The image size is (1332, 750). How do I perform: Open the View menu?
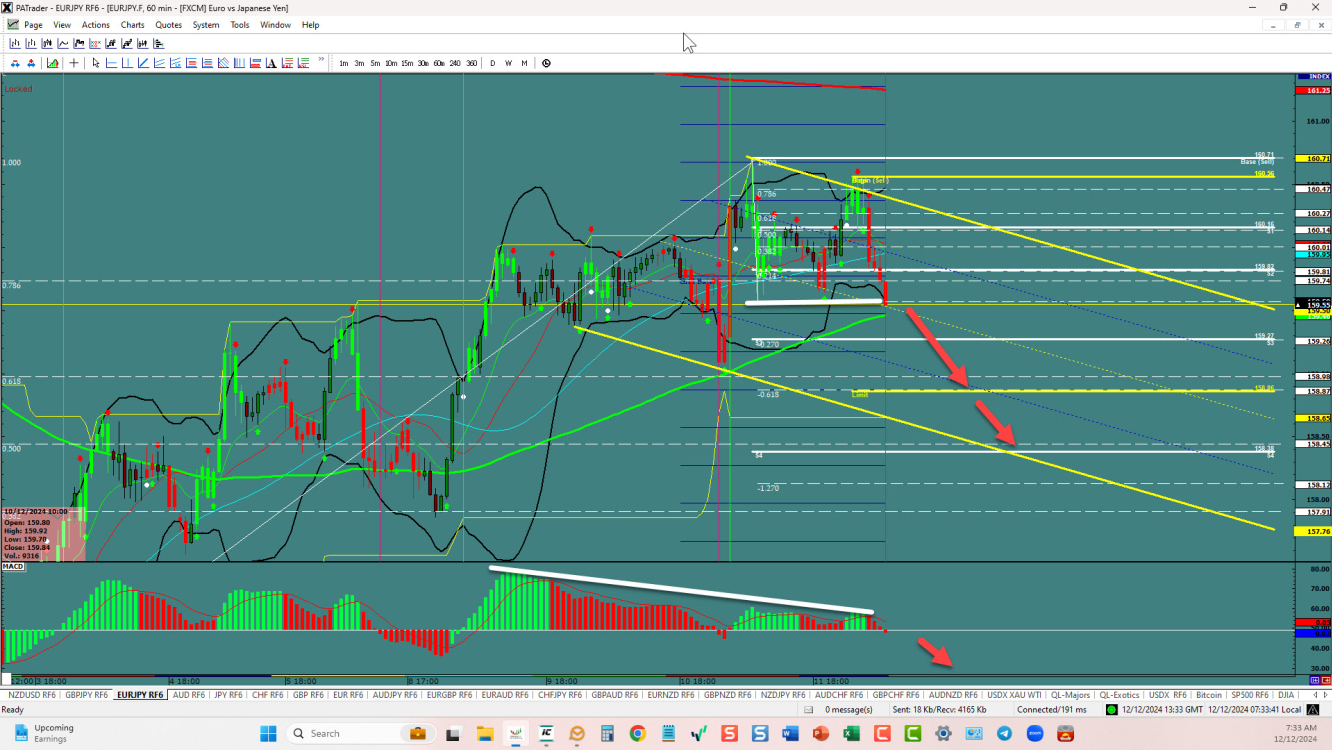62,25
